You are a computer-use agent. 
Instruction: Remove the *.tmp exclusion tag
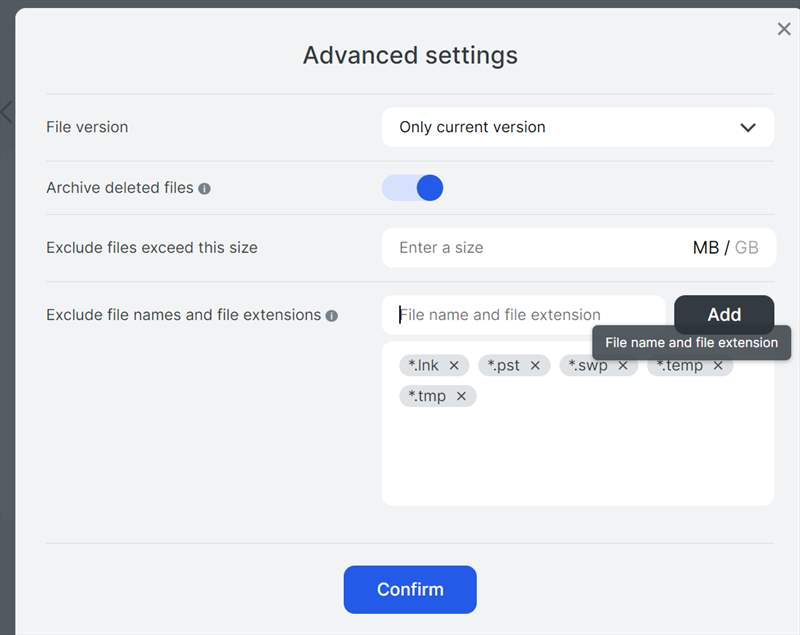click(461, 396)
